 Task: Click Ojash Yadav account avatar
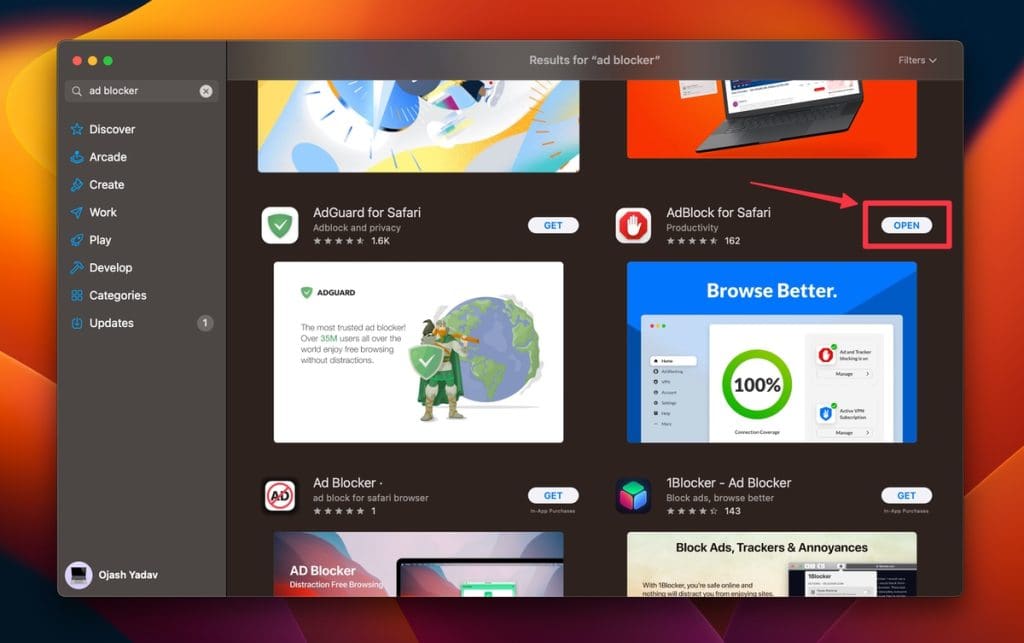[78, 575]
